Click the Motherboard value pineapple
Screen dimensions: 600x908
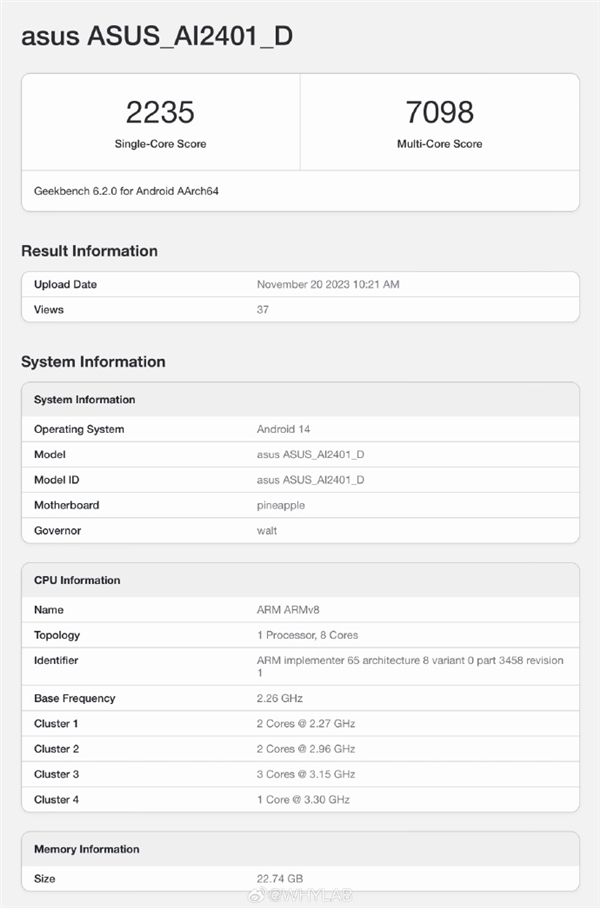click(281, 506)
